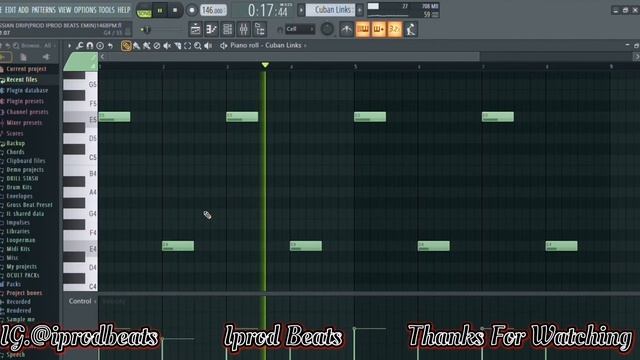Click the E5 piano key

tap(80, 118)
